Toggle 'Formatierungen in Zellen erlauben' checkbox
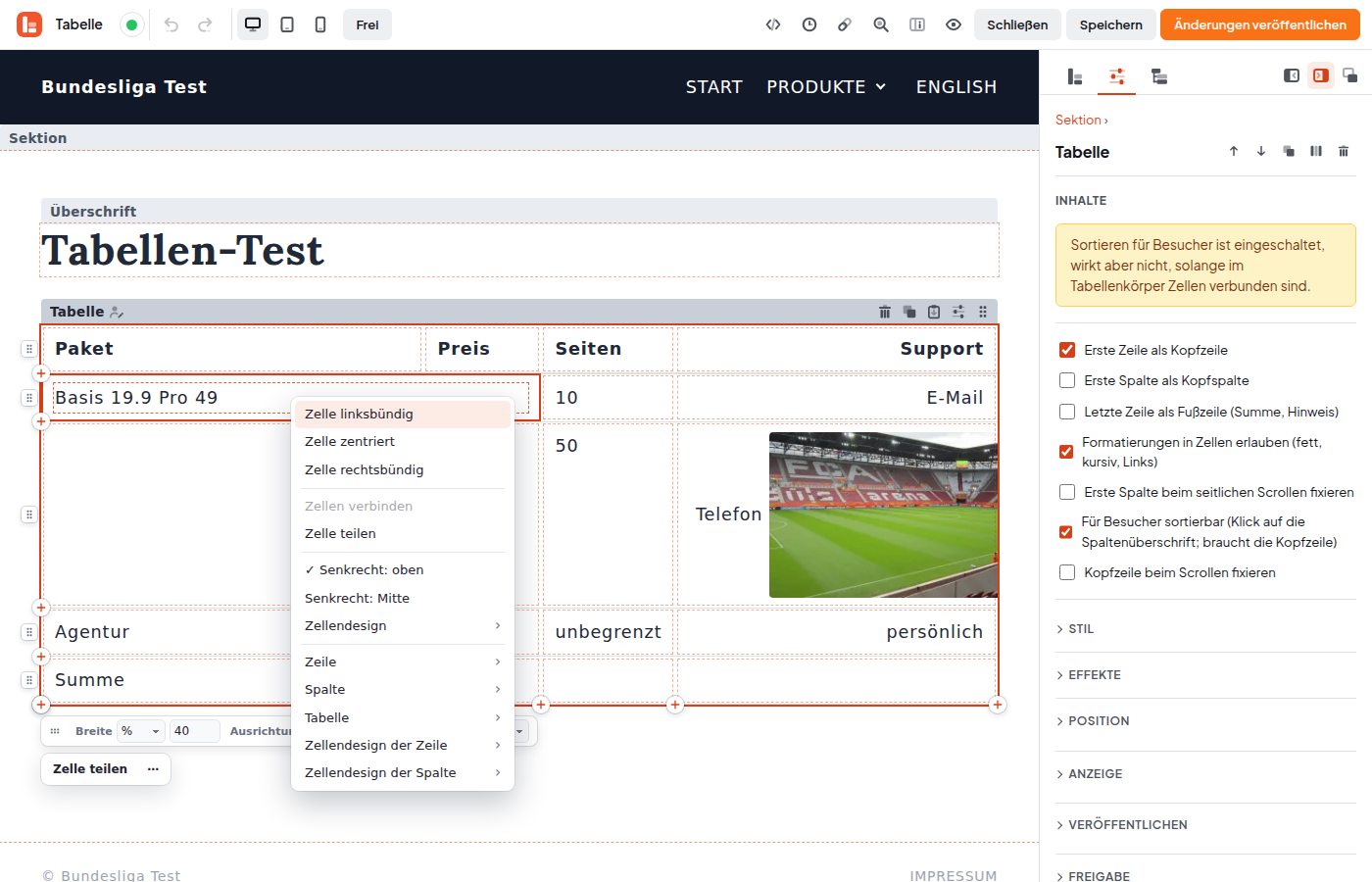 [x=1066, y=452]
